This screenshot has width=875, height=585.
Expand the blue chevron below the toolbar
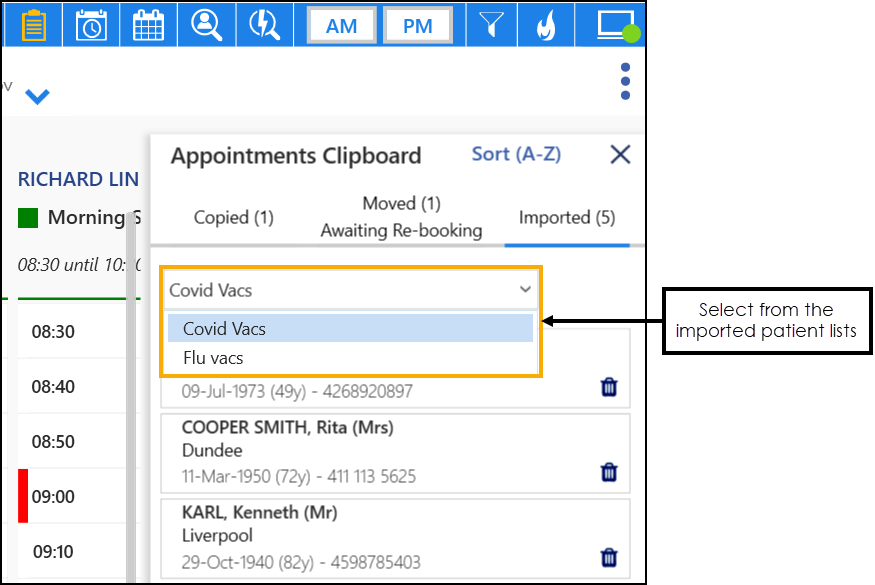(x=37, y=97)
